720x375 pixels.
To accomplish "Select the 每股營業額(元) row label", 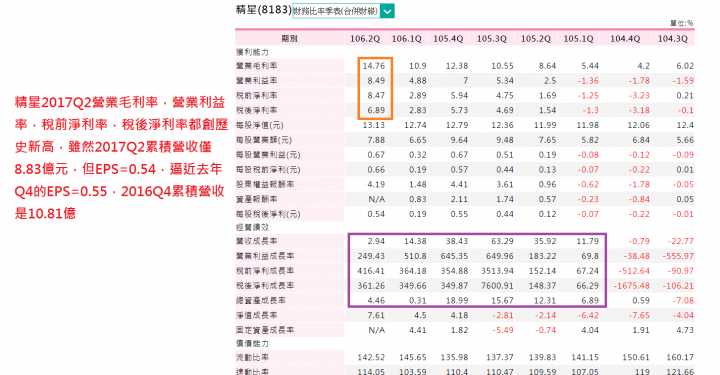I will point(264,140).
